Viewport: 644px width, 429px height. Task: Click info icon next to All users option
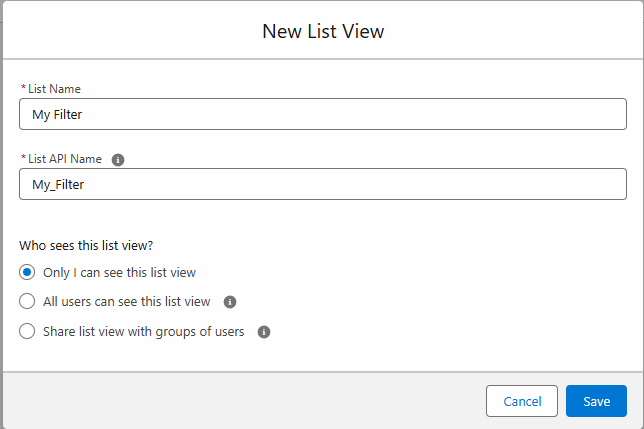click(x=230, y=302)
